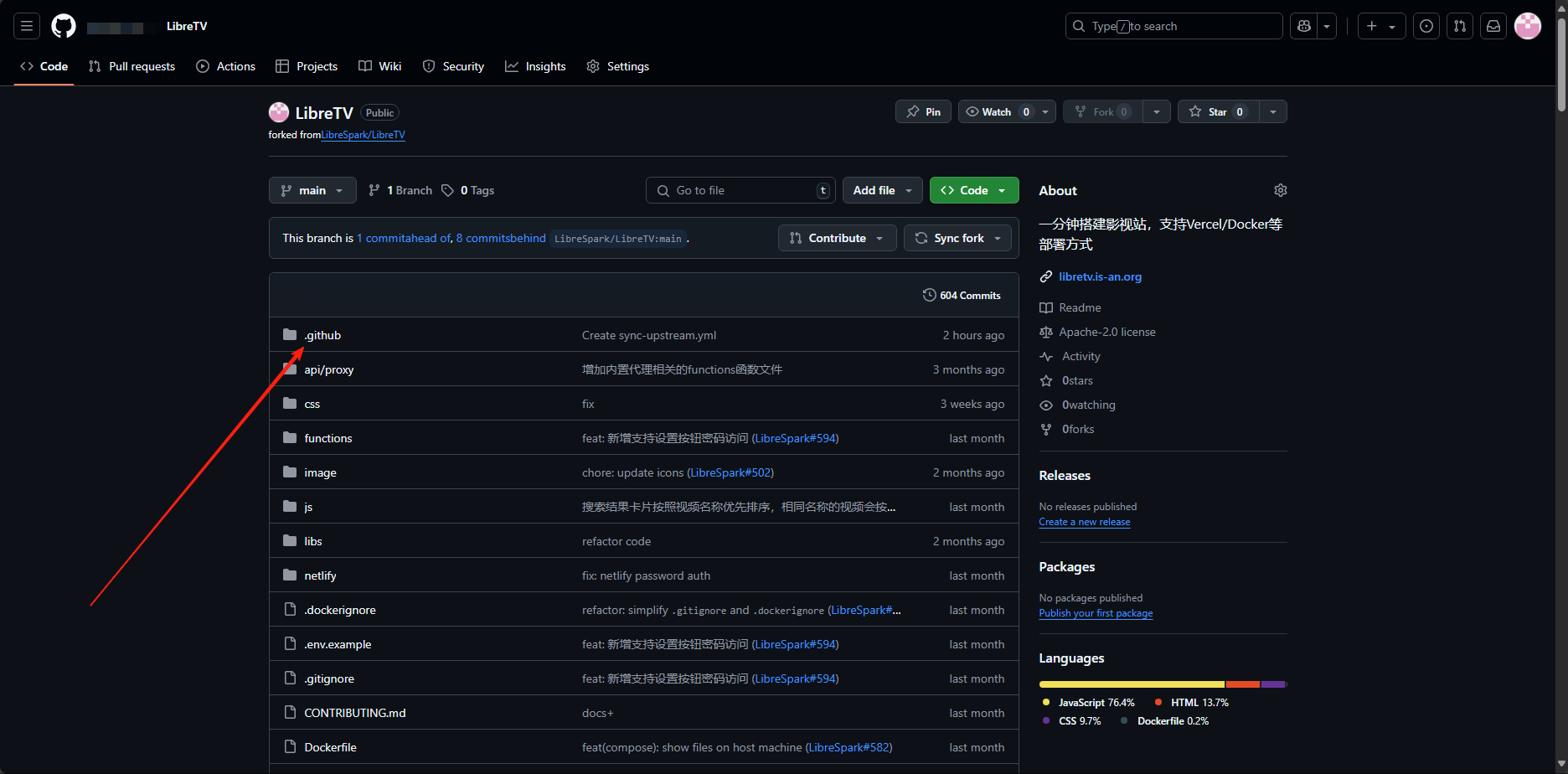Open the css folder

coord(312,404)
